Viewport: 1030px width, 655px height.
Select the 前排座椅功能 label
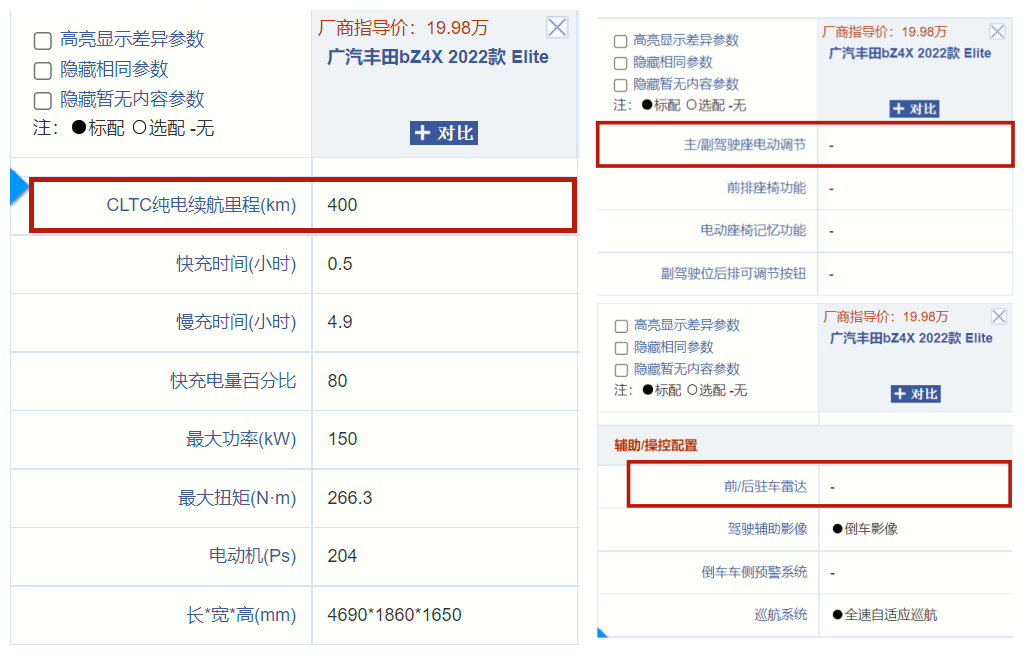click(766, 188)
